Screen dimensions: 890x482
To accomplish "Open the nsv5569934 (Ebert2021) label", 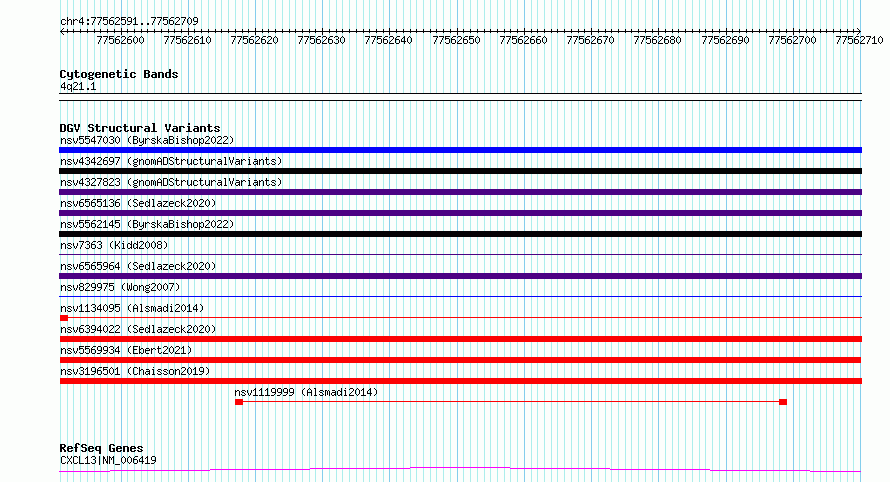I will [126, 350].
